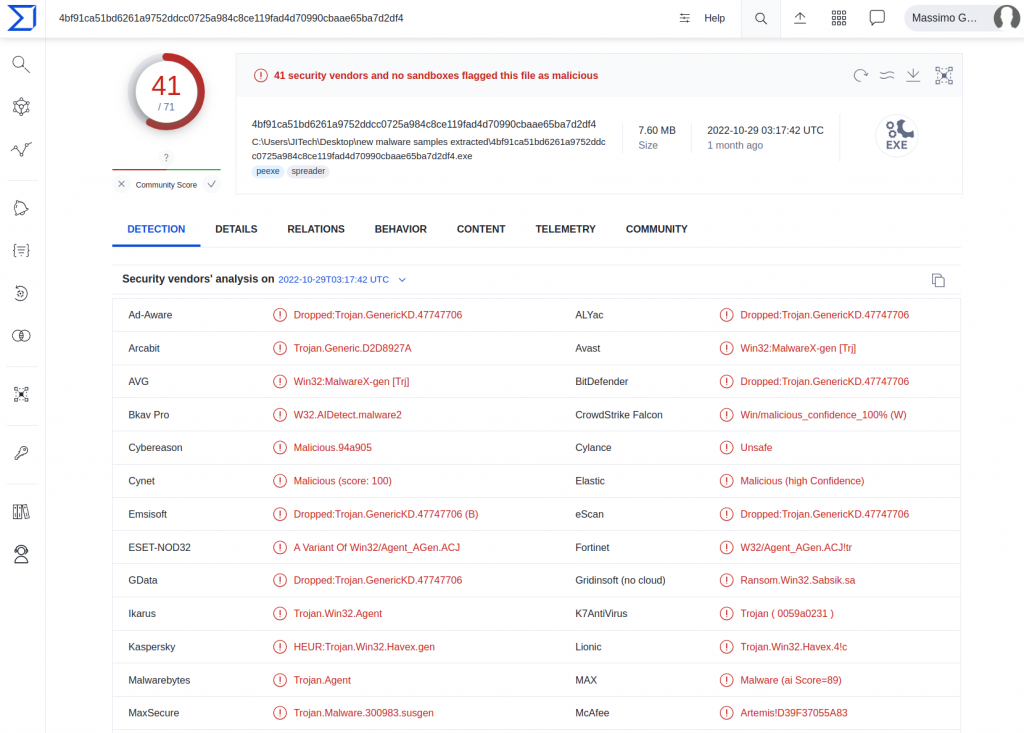
Task: Click the 7.60 MB size value
Action: (x=657, y=130)
